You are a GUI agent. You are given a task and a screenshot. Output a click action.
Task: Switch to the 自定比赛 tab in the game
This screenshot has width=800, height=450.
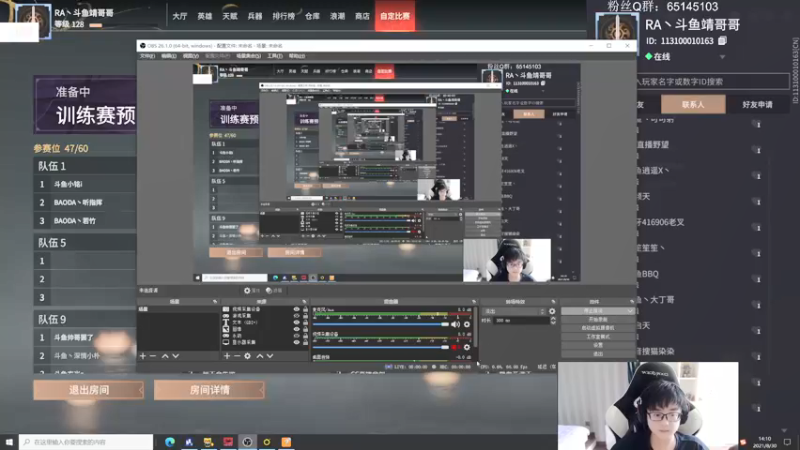pyautogui.click(x=395, y=16)
